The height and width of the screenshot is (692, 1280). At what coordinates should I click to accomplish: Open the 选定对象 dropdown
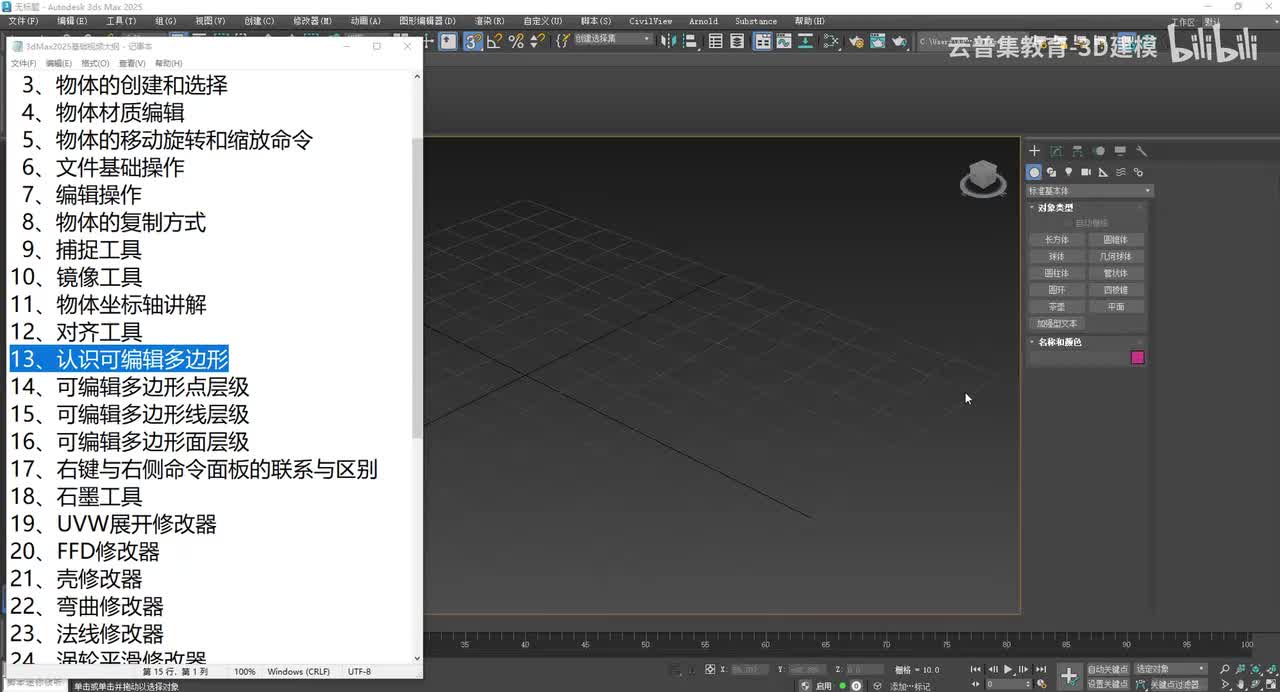(x=1171, y=669)
